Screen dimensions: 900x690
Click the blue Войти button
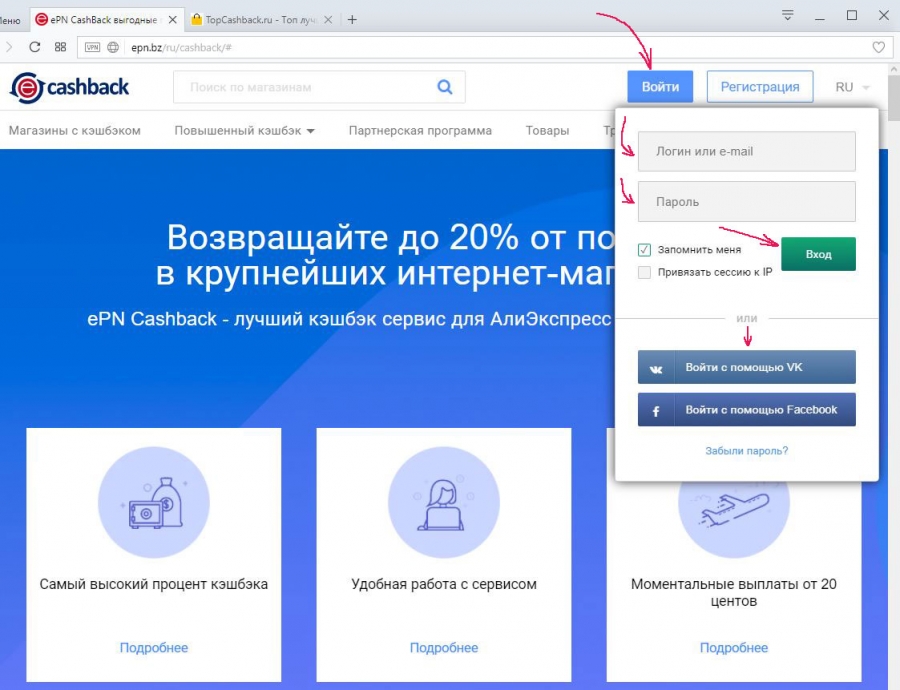click(660, 87)
